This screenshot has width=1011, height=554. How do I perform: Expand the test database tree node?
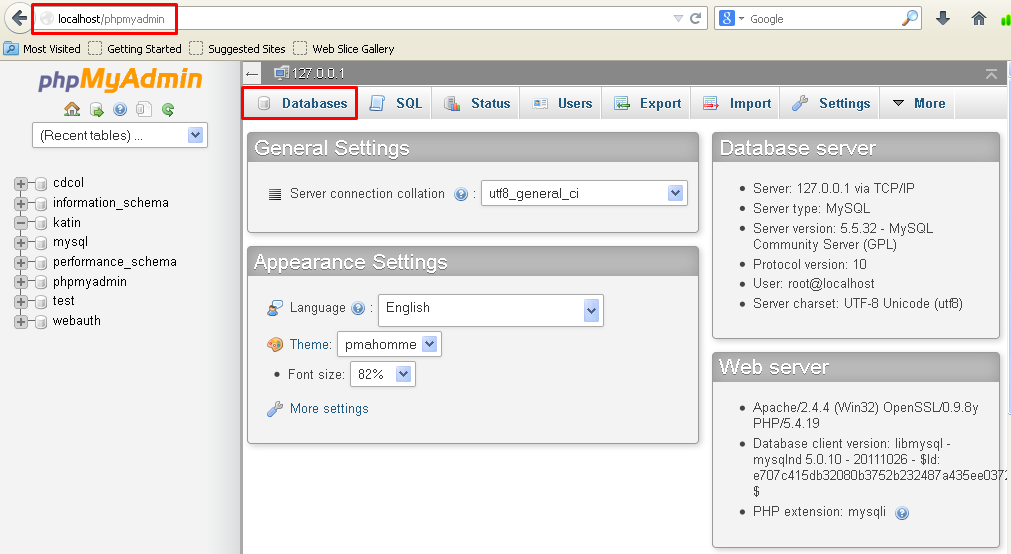click(x=21, y=302)
